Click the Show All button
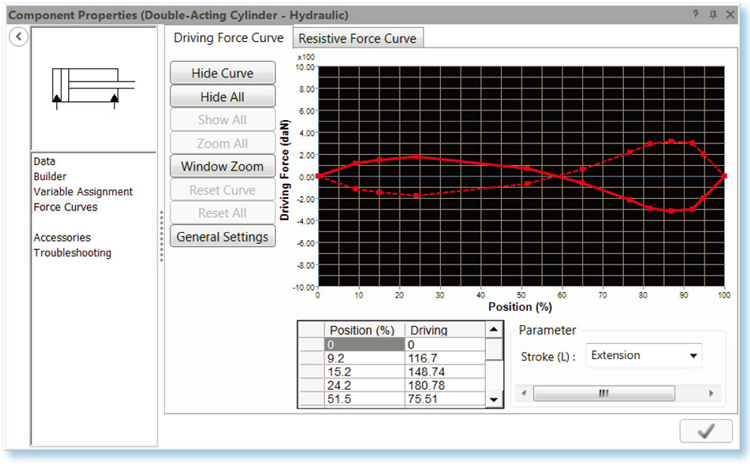750x464 pixels. [x=222, y=120]
